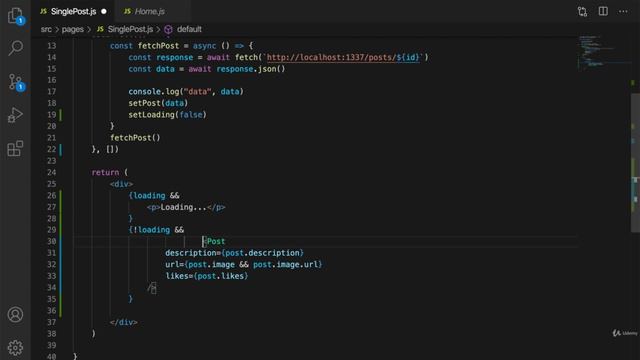Click the unsaved dot on SinglePost.js tab
The image size is (640, 360).
(x=104, y=11)
